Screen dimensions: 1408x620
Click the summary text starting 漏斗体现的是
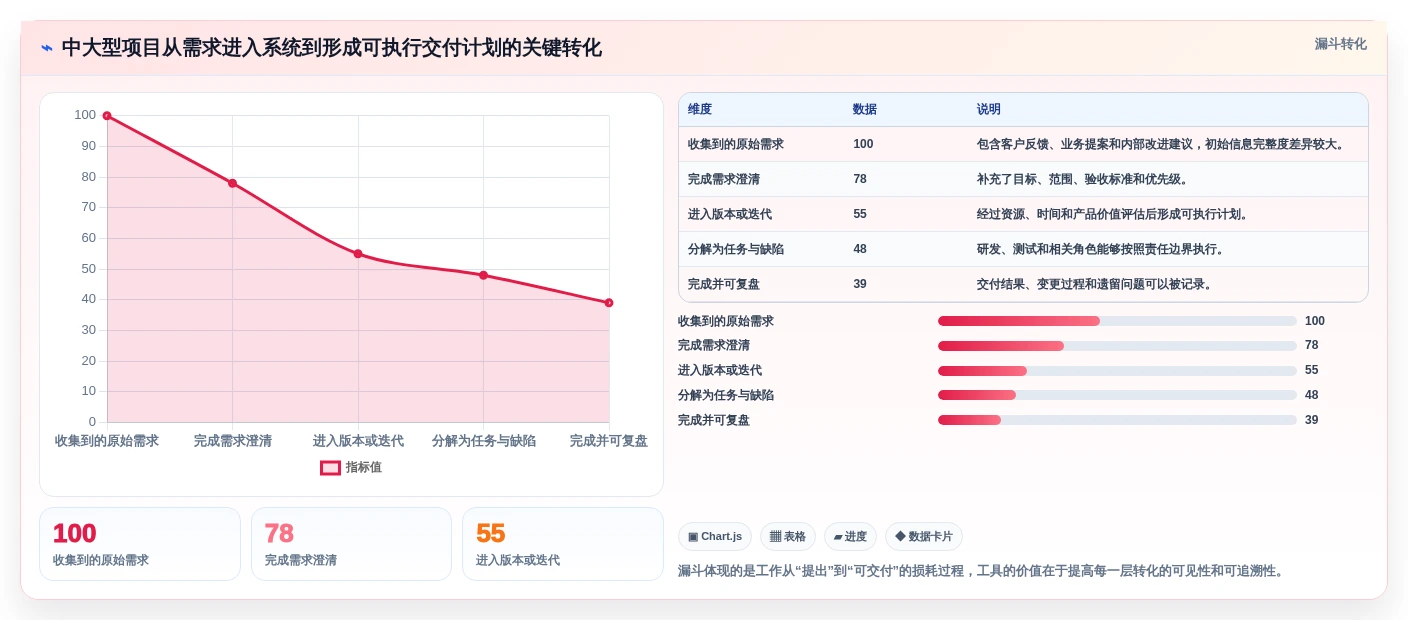[981, 571]
